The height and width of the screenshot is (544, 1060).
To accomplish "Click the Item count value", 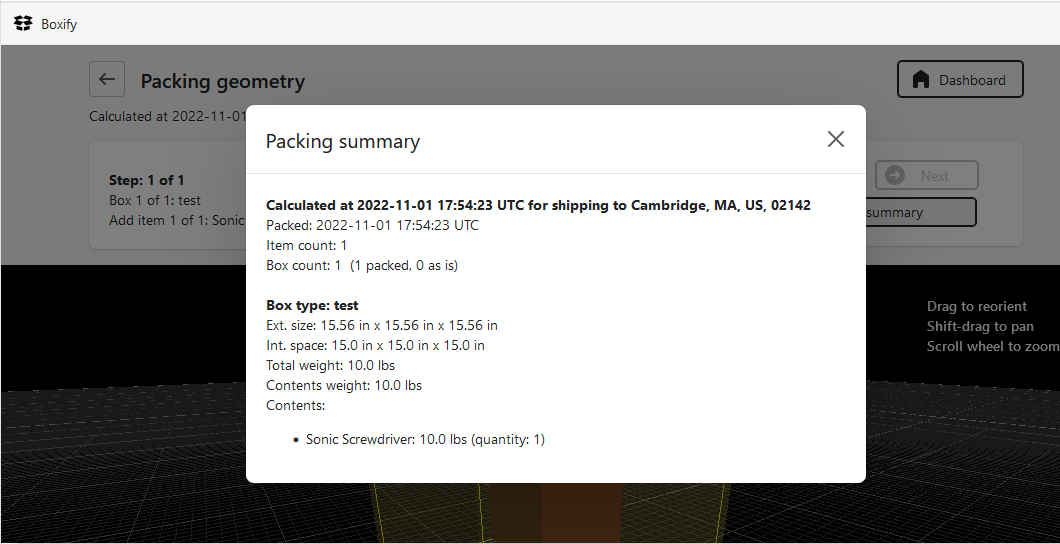I will pos(344,245).
